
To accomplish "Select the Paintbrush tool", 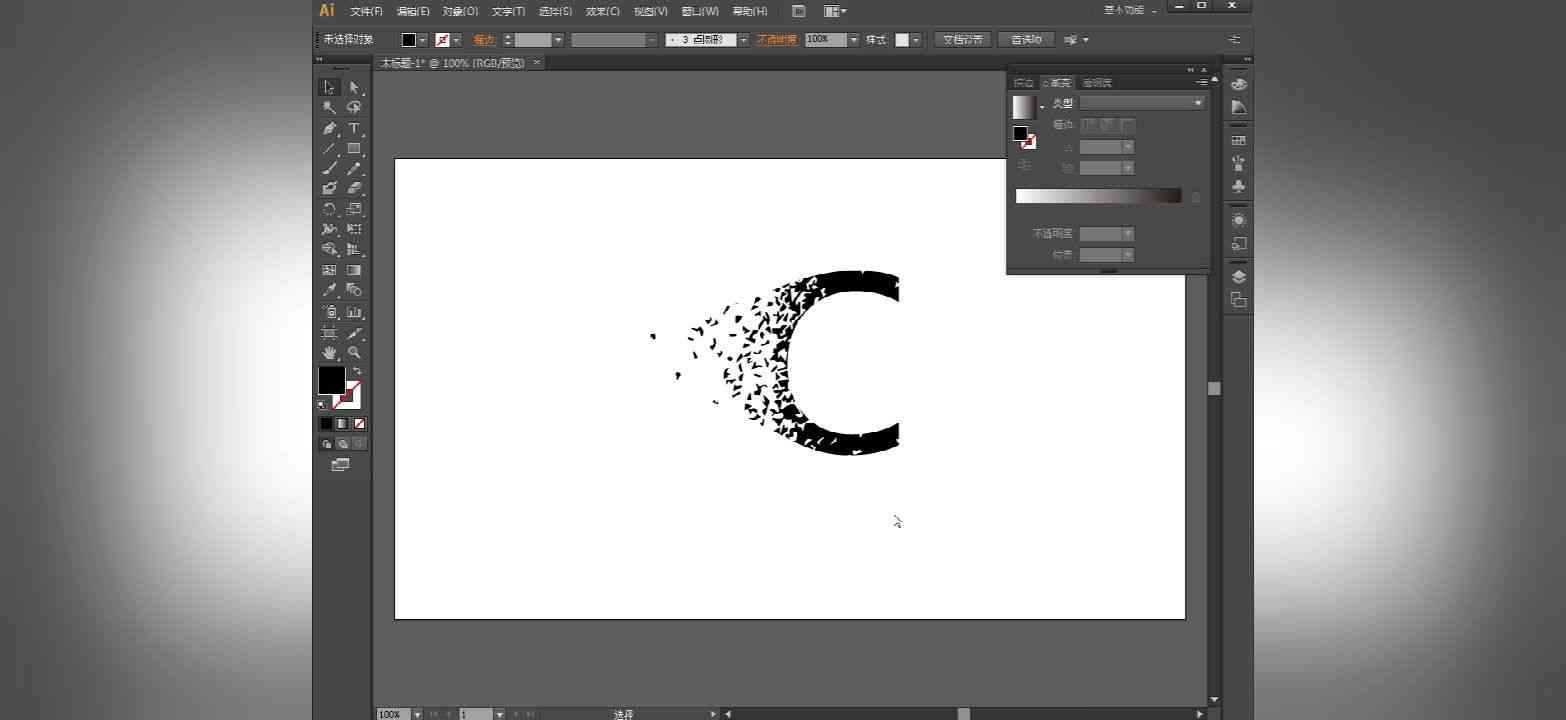I will (x=329, y=169).
